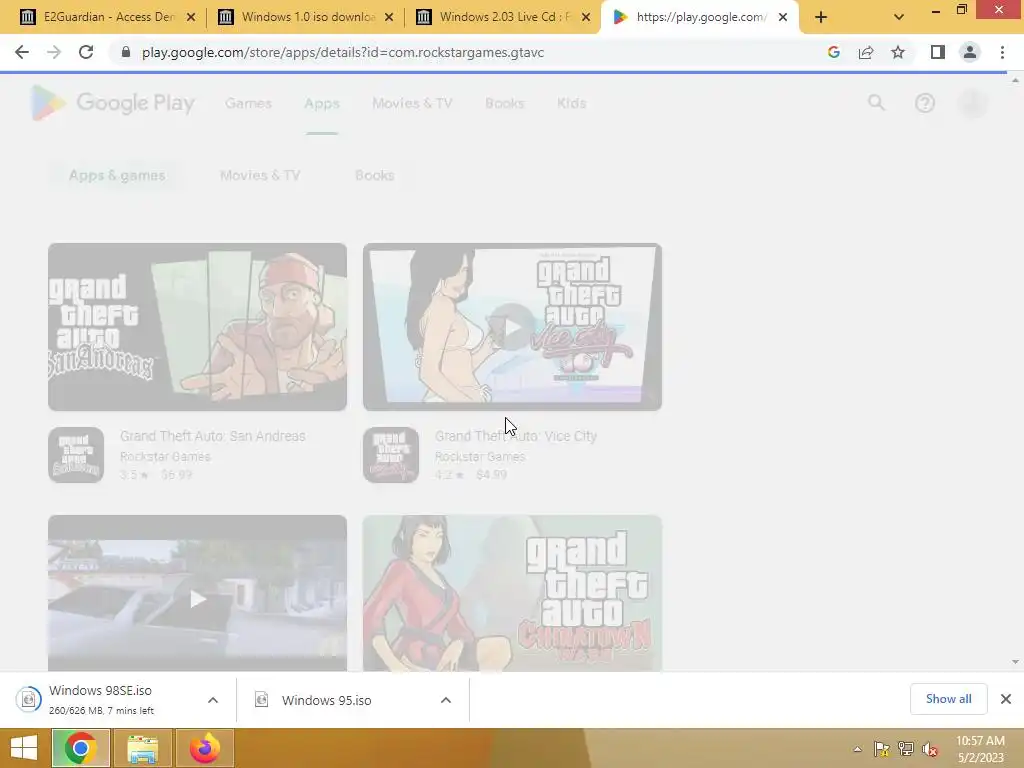Share this page using the share icon
The height and width of the screenshot is (768, 1024).
[866, 52]
